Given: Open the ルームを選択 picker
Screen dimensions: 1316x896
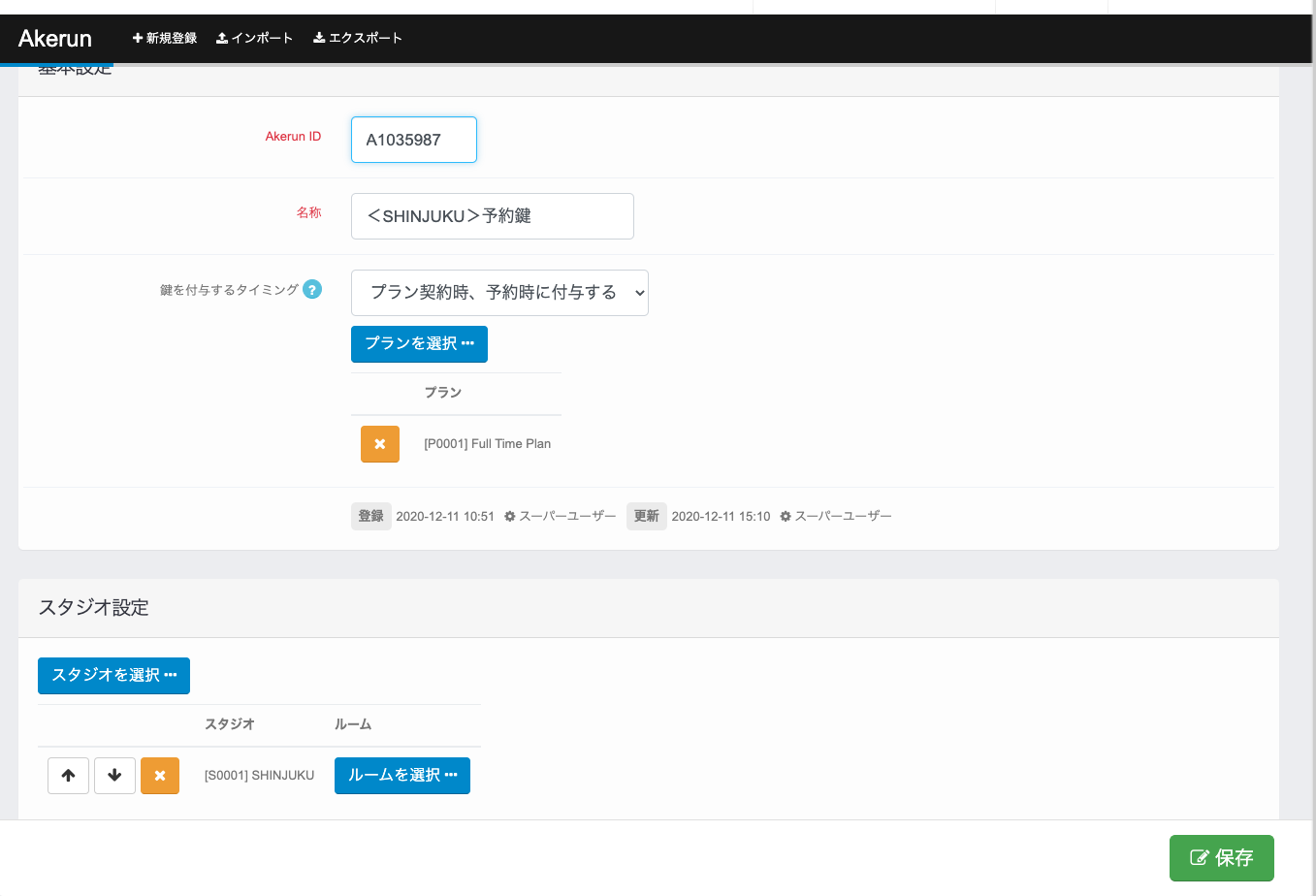Looking at the screenshot, I should (402, 776).
